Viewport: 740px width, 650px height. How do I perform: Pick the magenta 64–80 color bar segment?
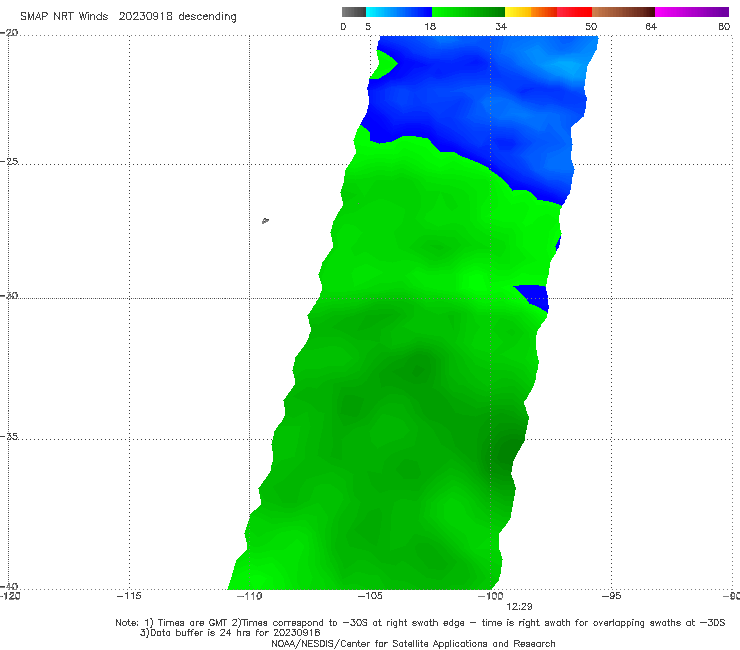[692, 12]
